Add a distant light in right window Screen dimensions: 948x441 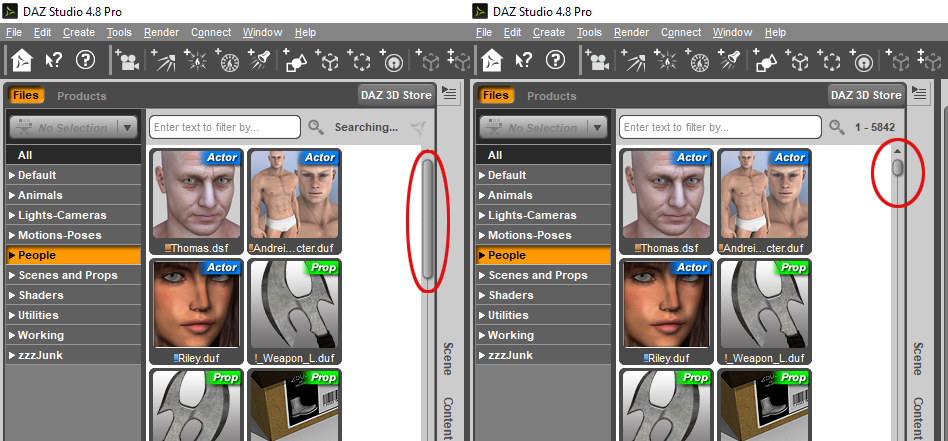coord(633,59)
